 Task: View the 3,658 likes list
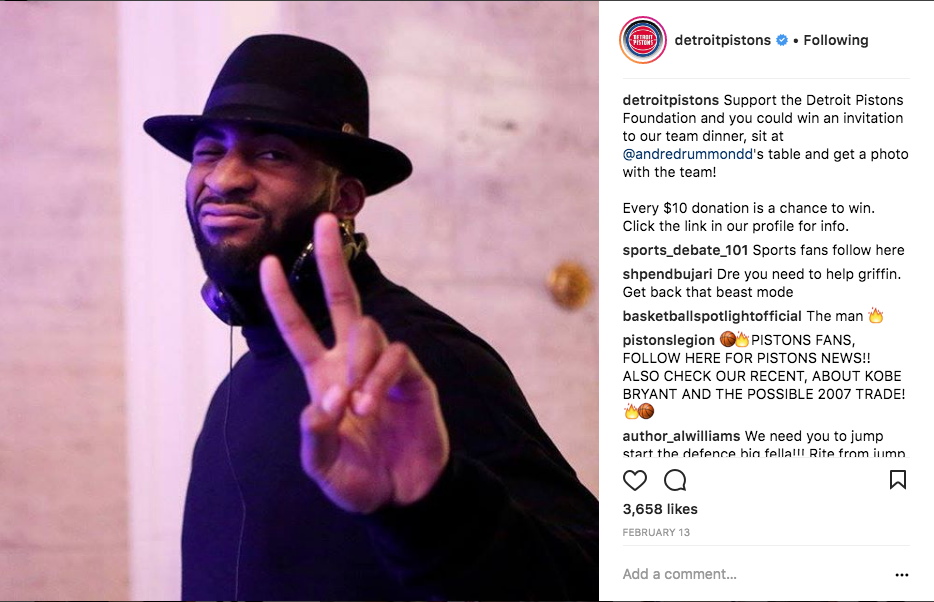point(660,509)
